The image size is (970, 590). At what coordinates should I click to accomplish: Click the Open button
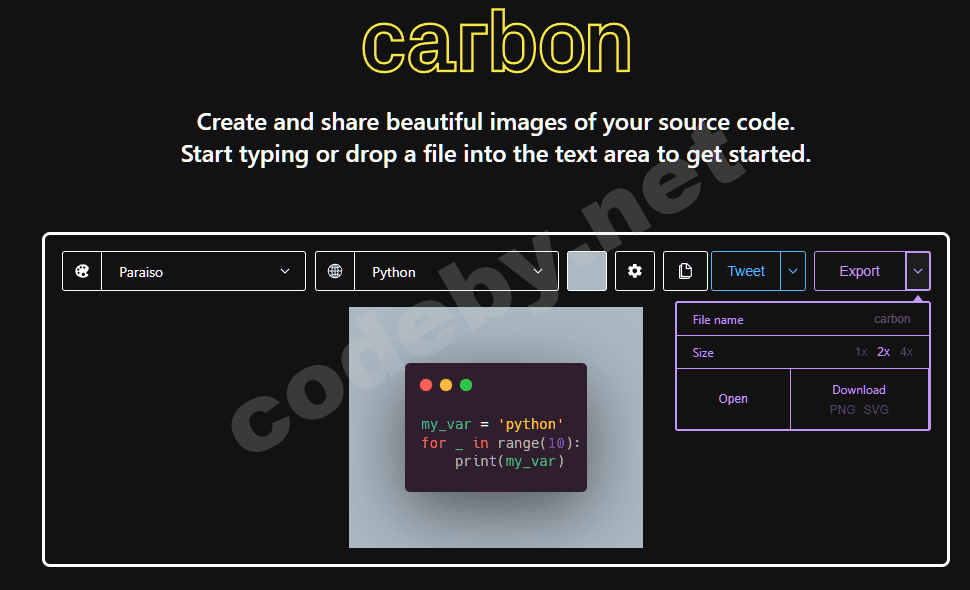[x=733, y=399]
